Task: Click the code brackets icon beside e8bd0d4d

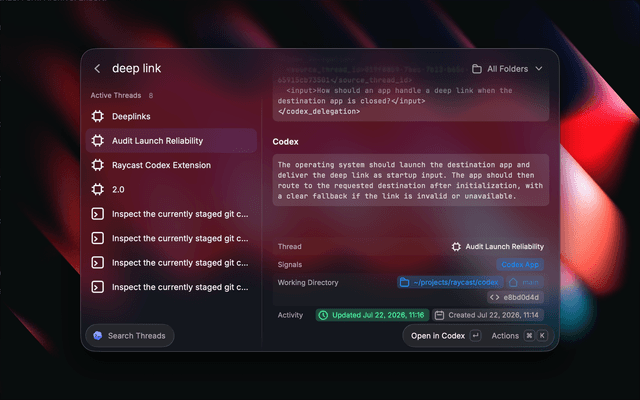Action: 495,297
